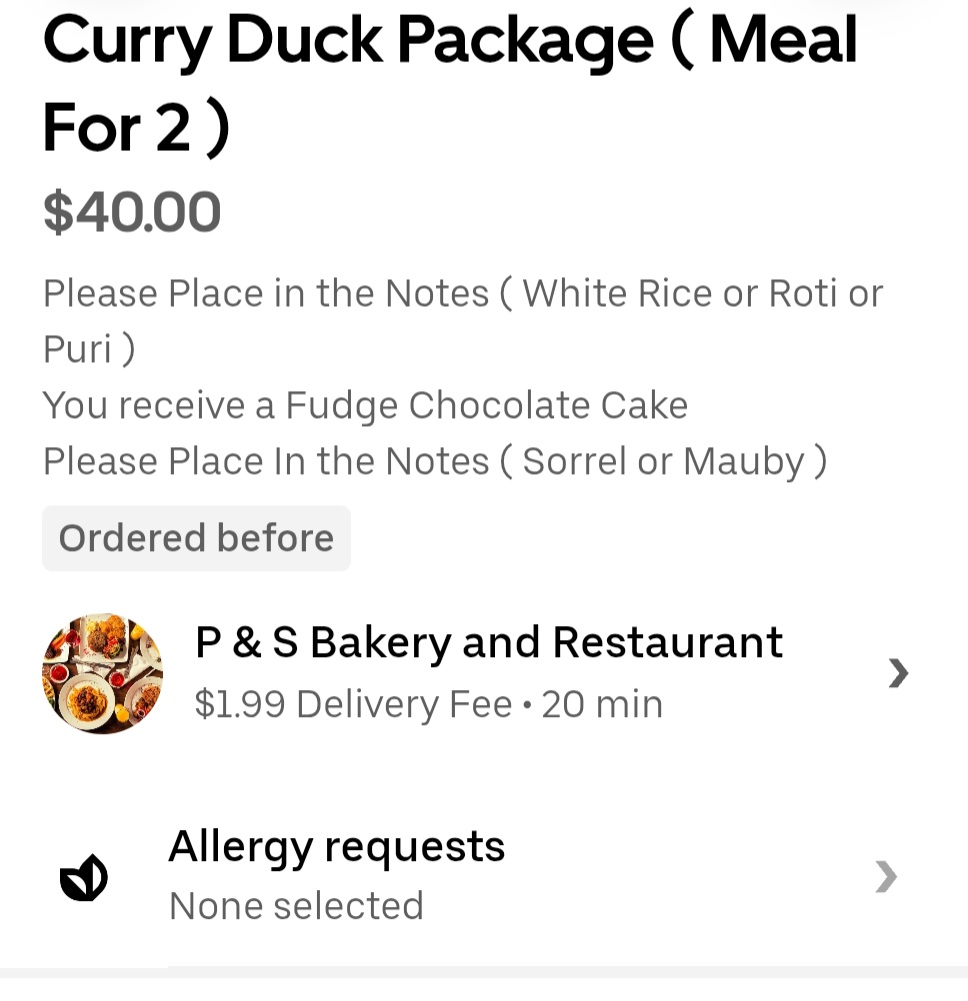Tap the Ordered before badge
Screen dimensions: 968x1001
(196, 538)
